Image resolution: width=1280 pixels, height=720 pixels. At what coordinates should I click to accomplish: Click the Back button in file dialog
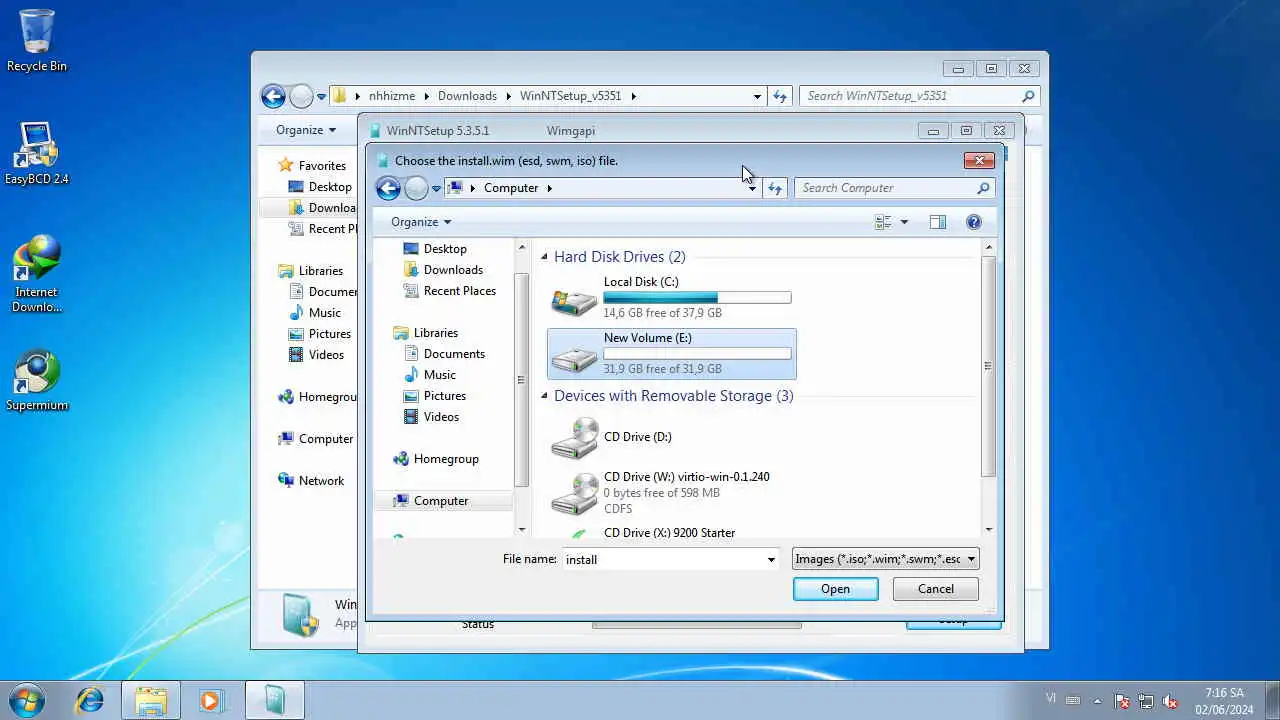pos(388,188)
